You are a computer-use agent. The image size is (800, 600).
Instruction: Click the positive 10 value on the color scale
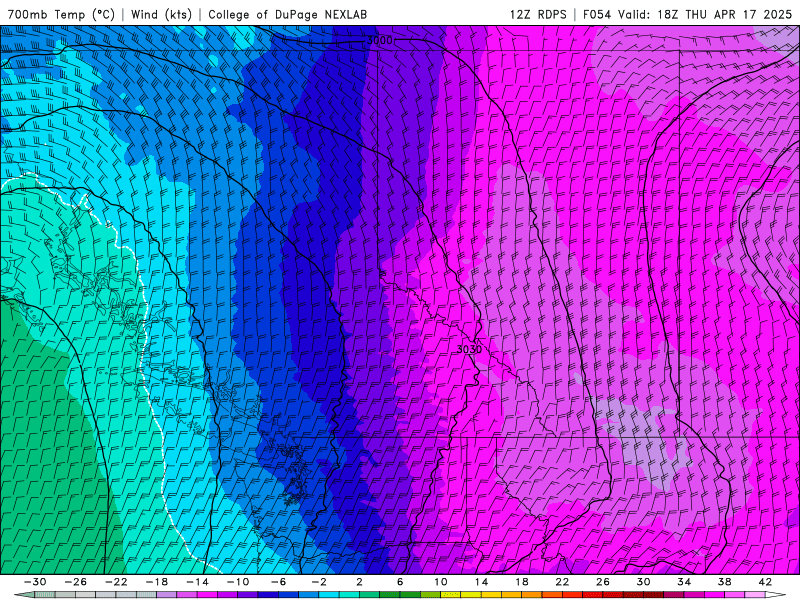(x=441, y=582)
